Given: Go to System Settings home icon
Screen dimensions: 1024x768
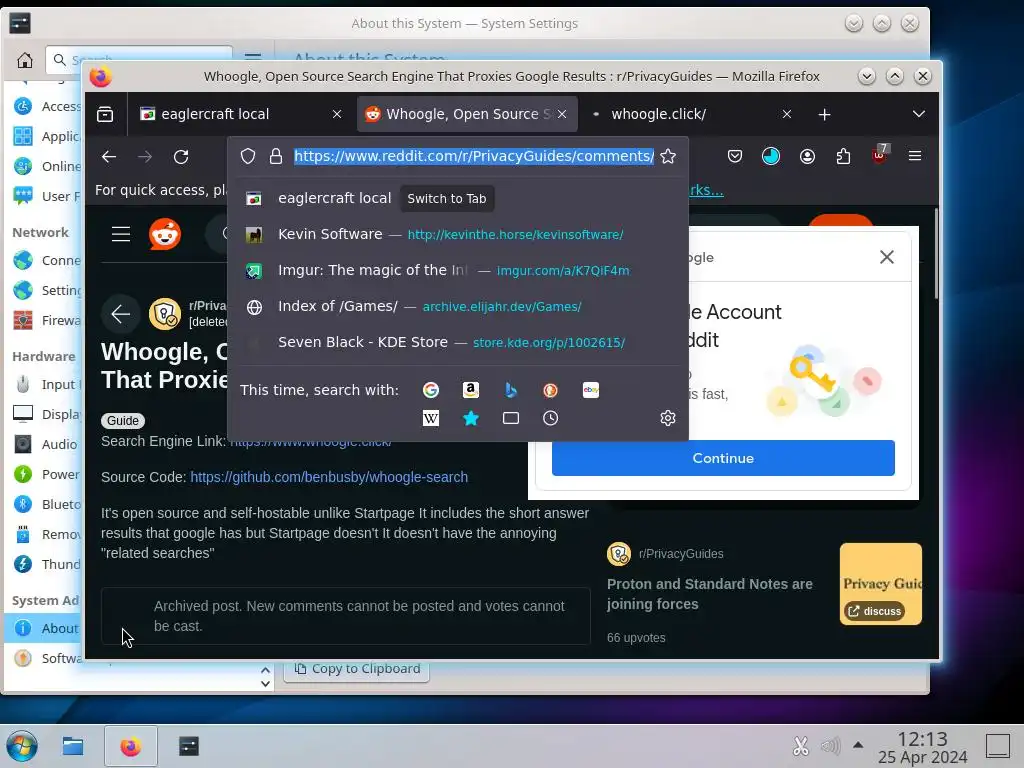Looking at the screenshot, I should coord(25,61).
